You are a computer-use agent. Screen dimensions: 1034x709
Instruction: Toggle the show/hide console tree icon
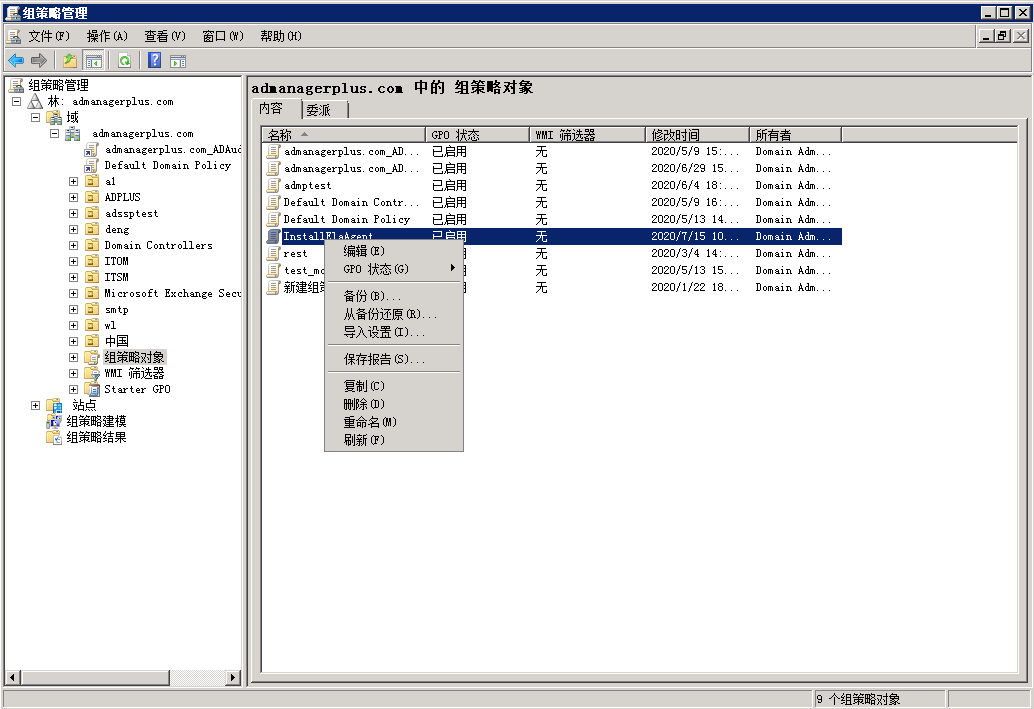click(x=94, y=60)
